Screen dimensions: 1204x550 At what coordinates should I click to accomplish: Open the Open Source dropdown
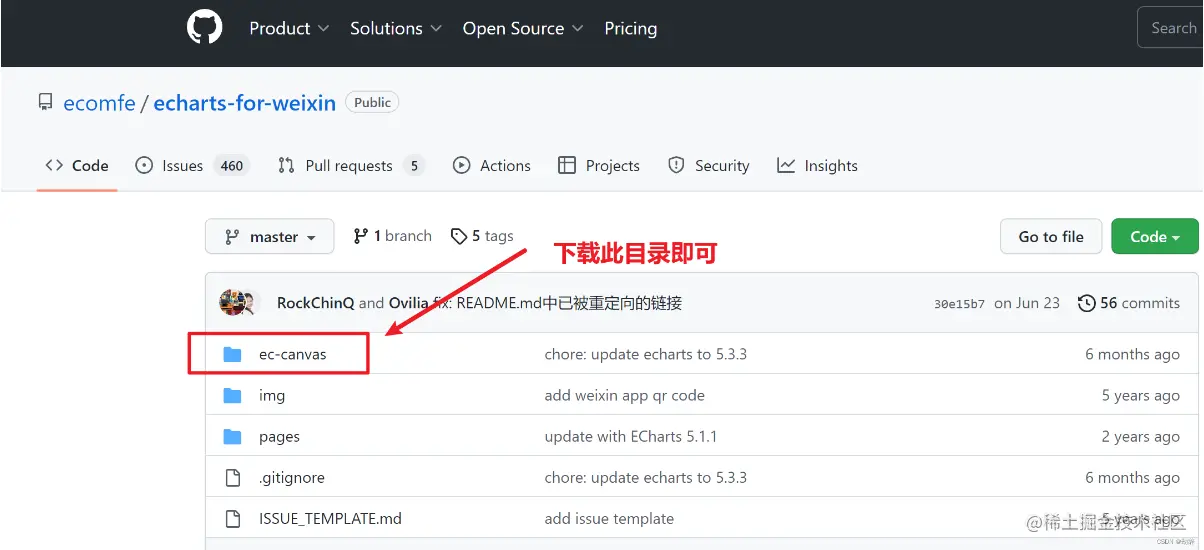click(523, 29)
